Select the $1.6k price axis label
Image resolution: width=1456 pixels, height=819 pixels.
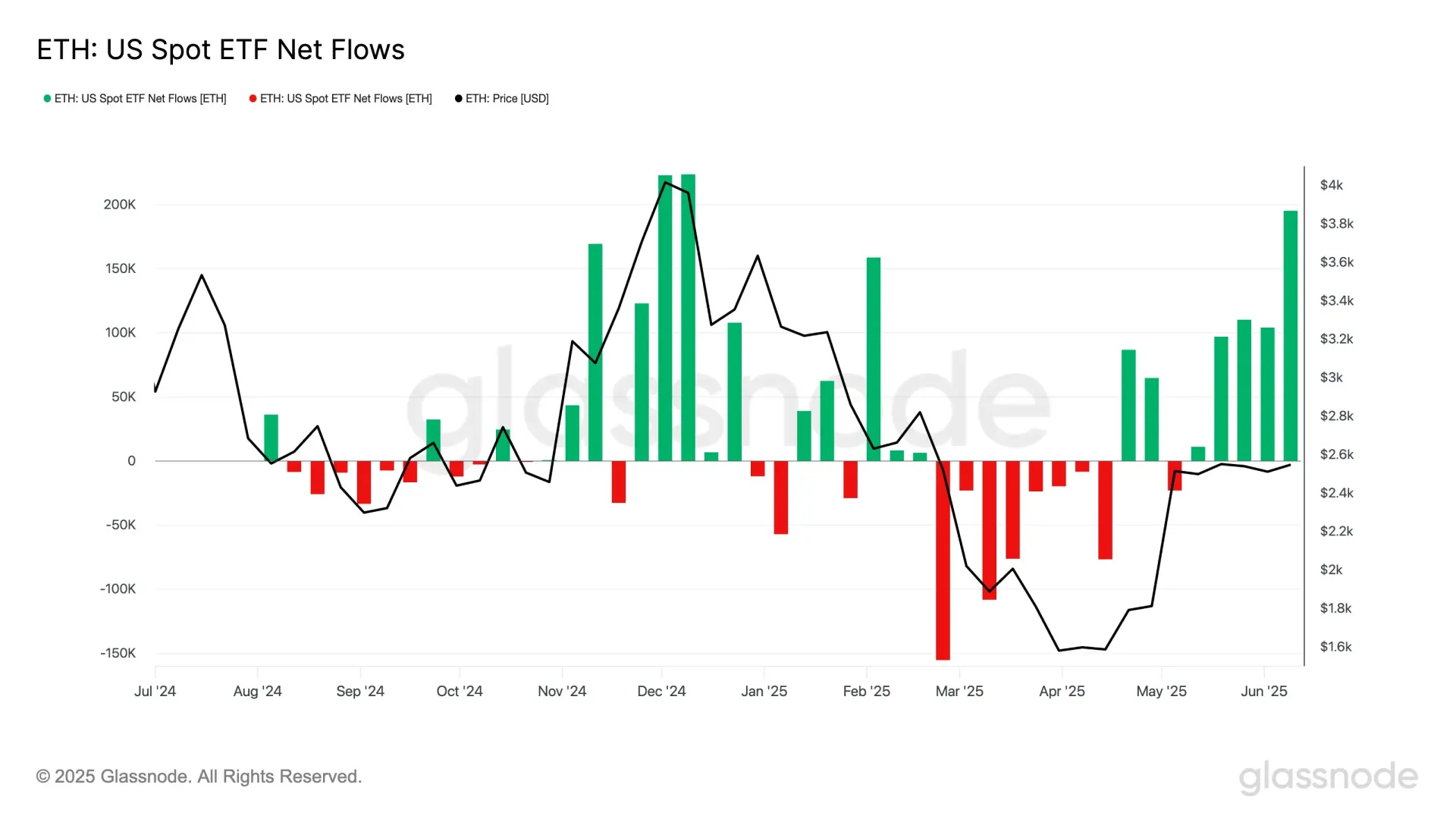(x=1335, y=647)
